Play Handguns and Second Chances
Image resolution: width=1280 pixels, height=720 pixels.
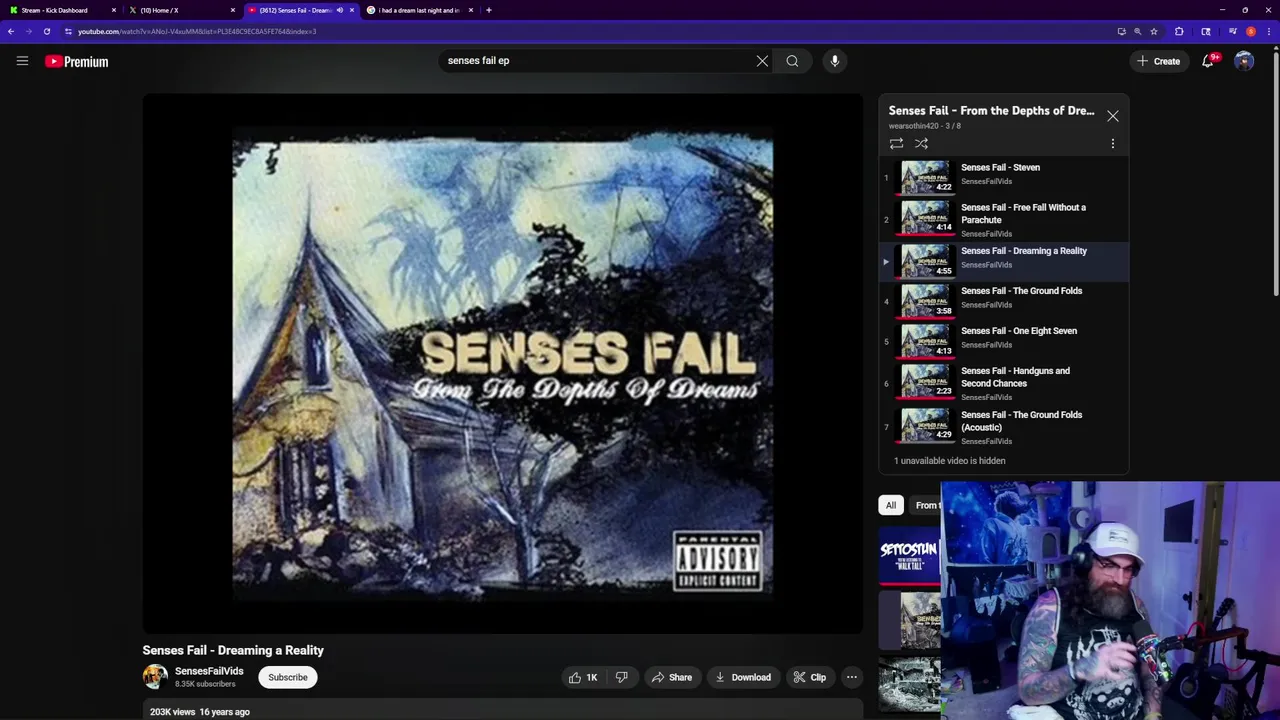click(1004, 382)
